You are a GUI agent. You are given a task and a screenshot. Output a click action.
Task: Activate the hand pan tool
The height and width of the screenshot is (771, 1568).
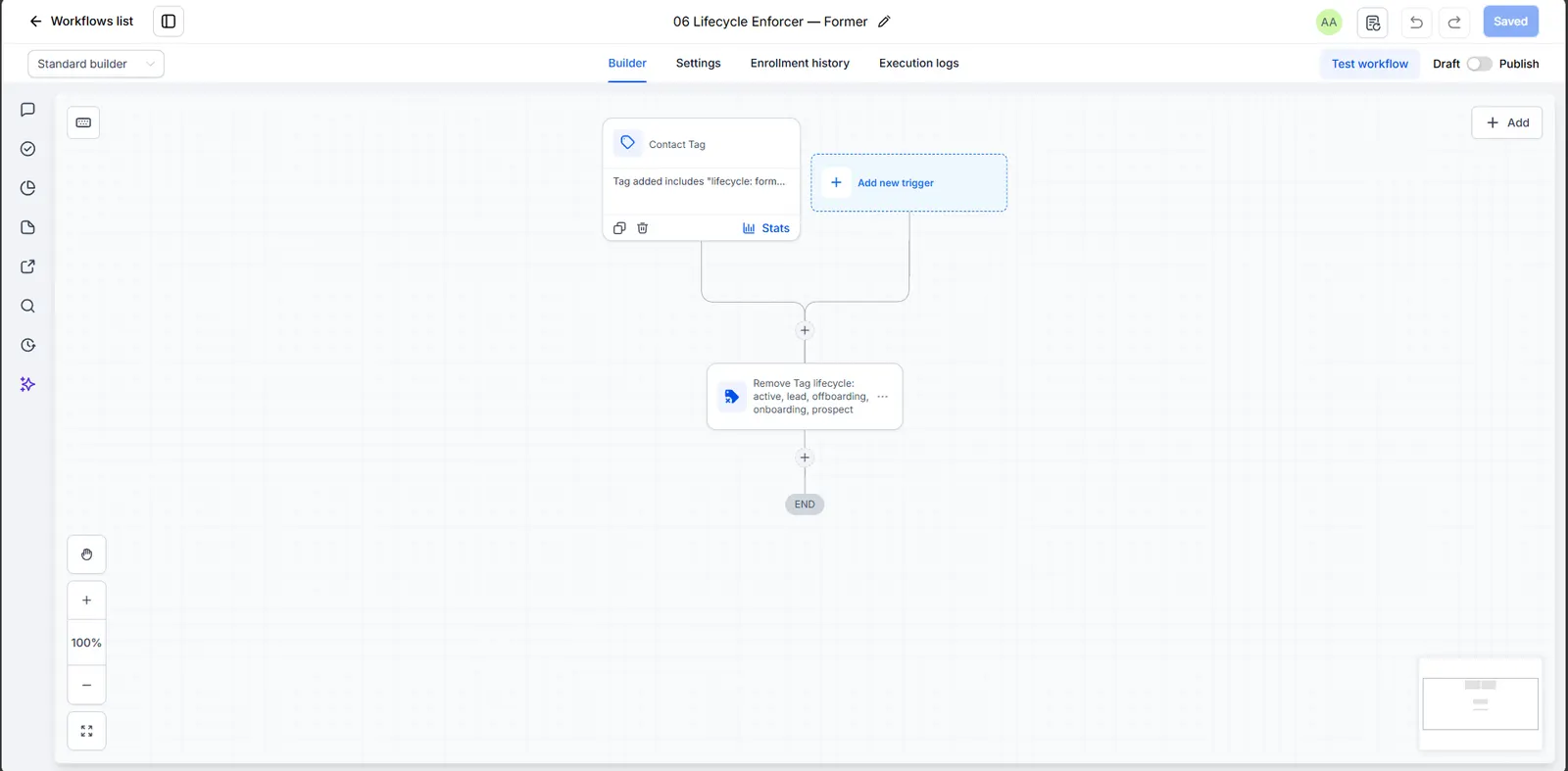(86, 554)
